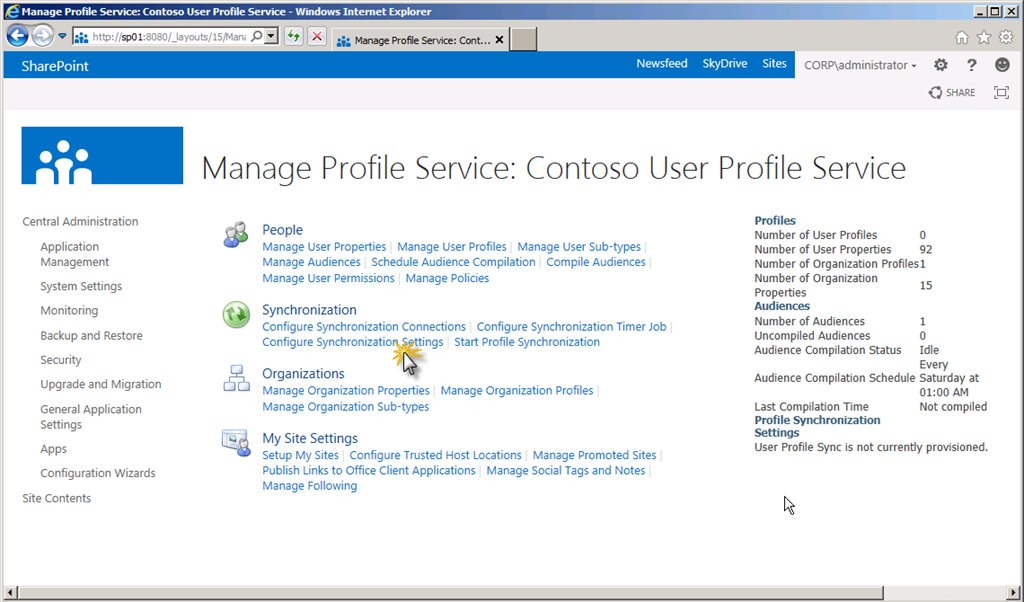This screenshot has width=1024, height=602.
Task: Click the smiley feedback icon
Action: [1002, 65]
